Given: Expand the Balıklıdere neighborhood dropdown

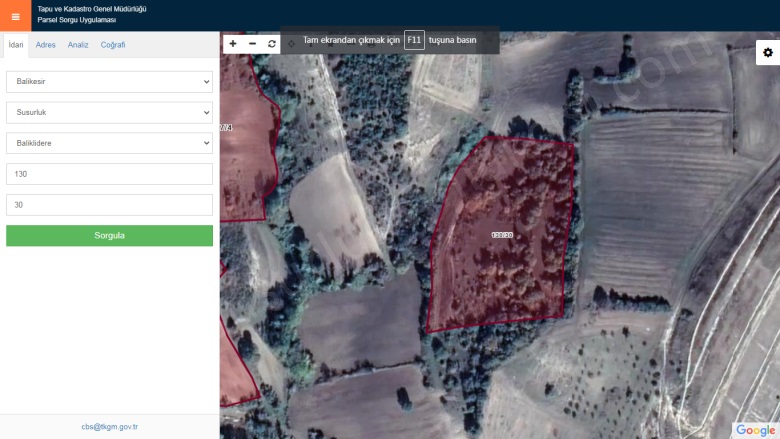Looking at the screenshot, I should (x=109, y=143).
